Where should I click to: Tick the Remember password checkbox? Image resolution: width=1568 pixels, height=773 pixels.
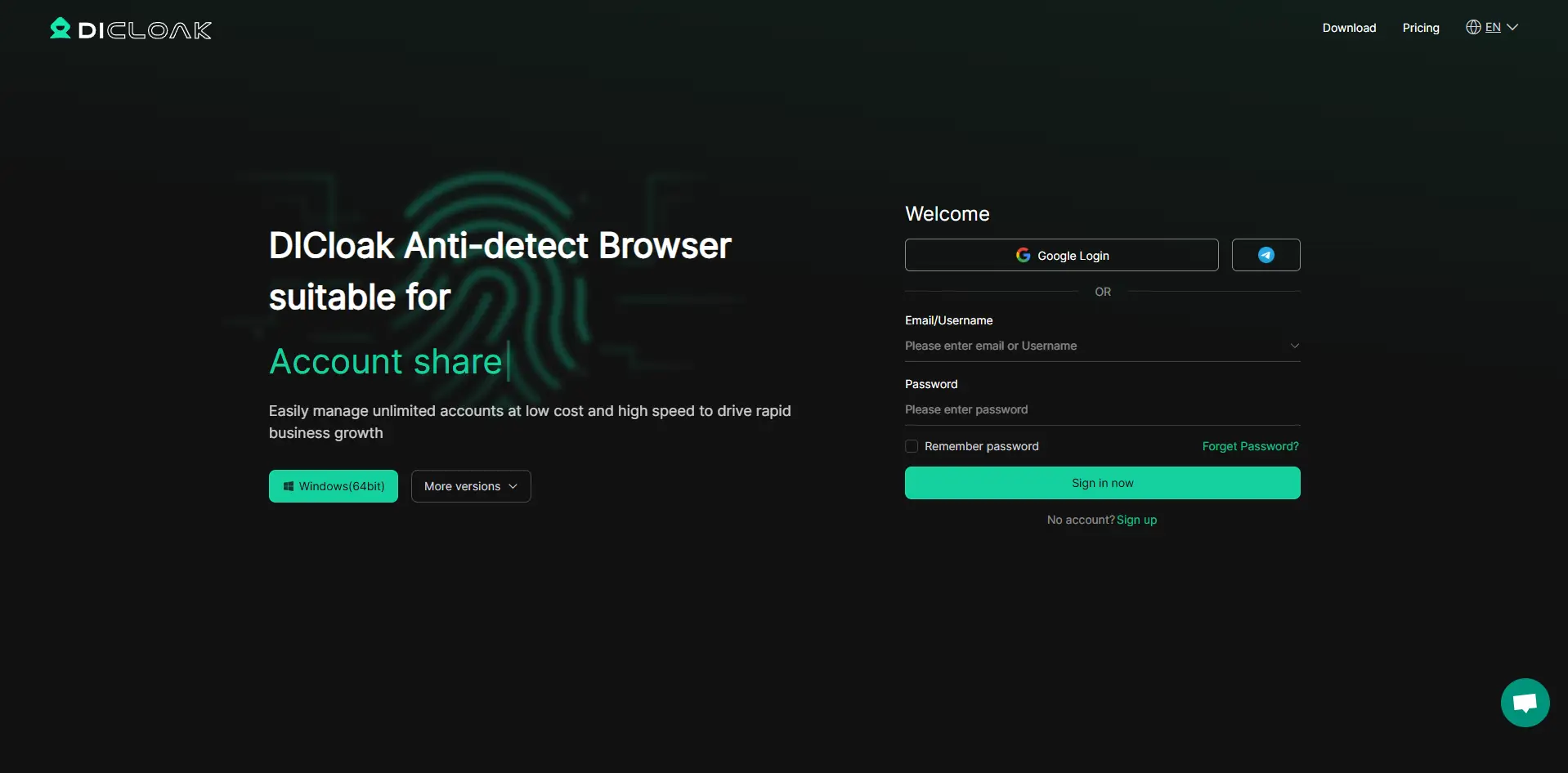912,446
